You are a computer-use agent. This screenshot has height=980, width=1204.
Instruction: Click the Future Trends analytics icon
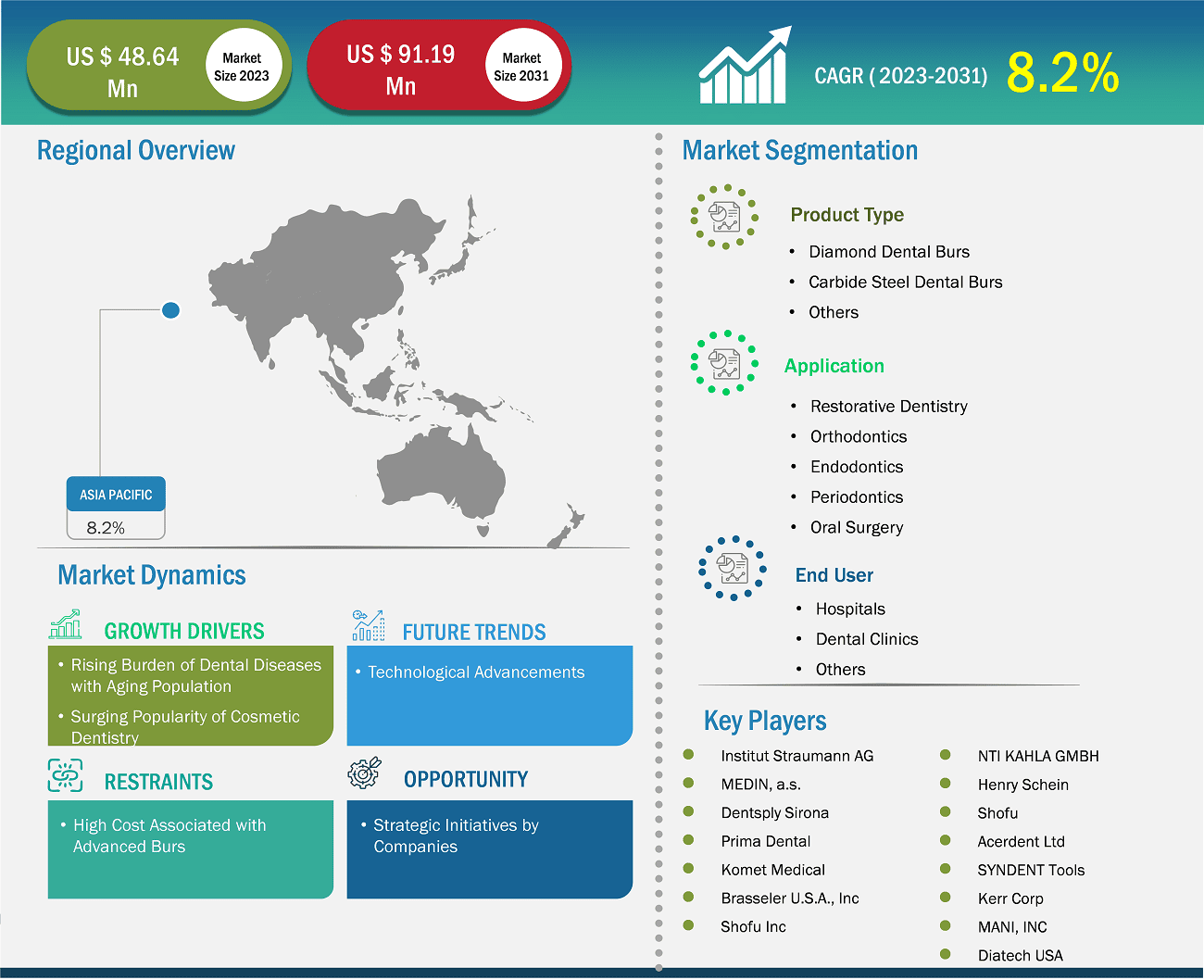click(x=367, y=624)
